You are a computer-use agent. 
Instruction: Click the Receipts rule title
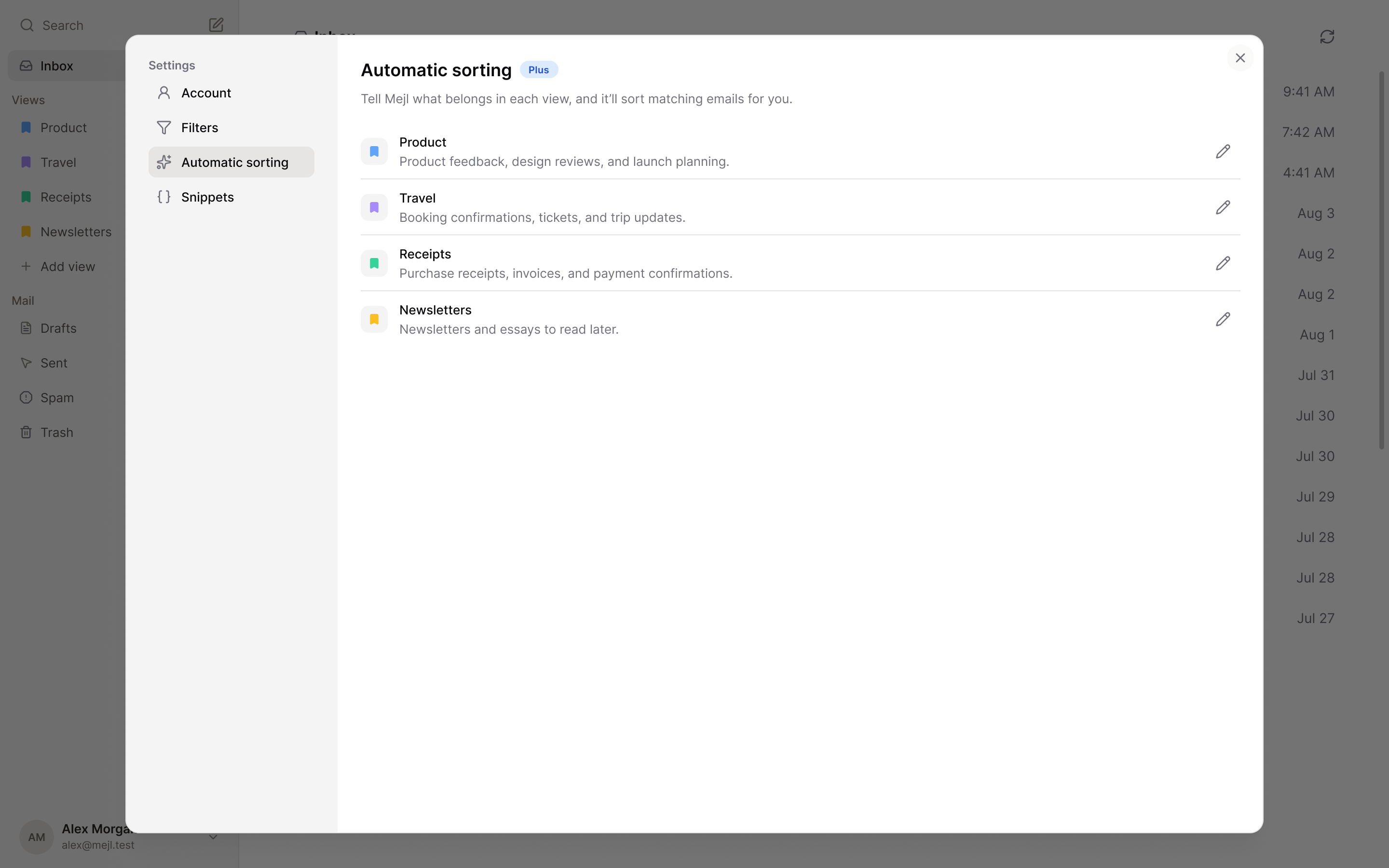point(425,254)
